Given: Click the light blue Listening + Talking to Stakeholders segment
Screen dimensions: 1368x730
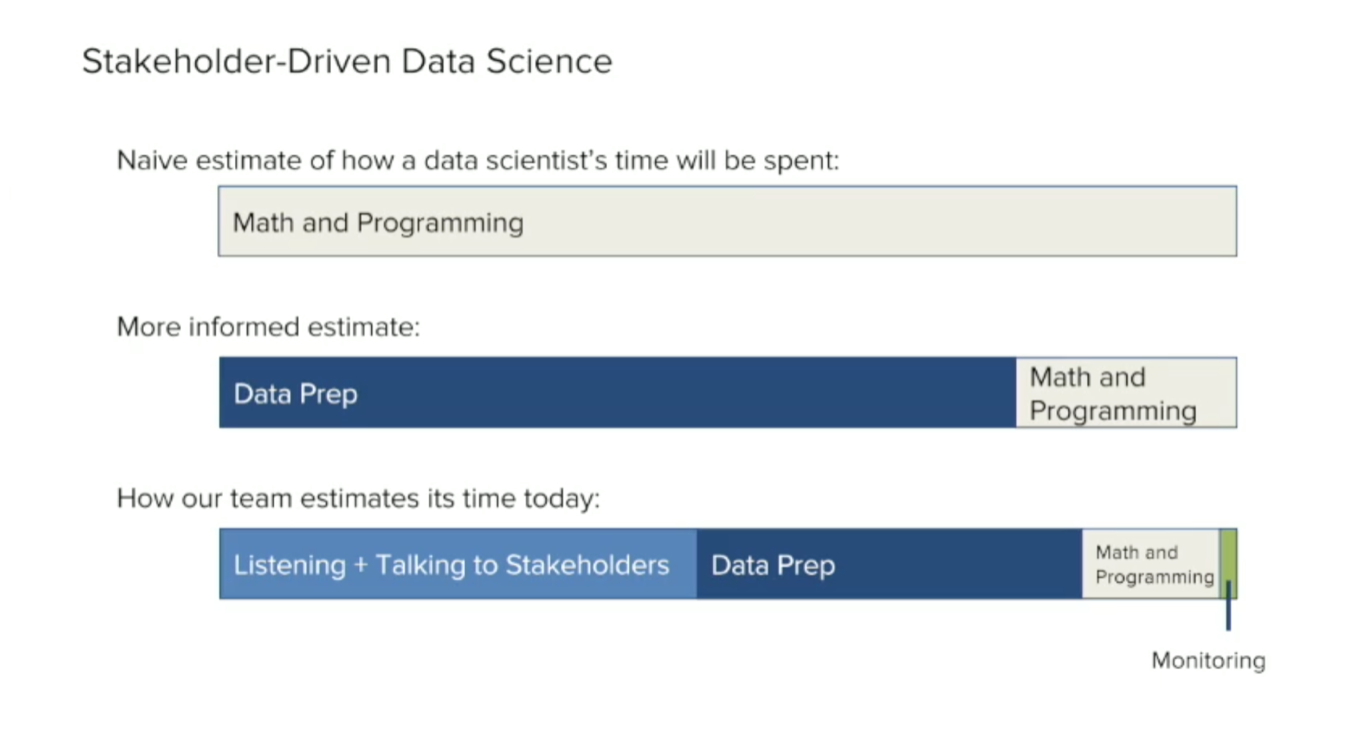Looking at the screenshot, I should point(458,564).
